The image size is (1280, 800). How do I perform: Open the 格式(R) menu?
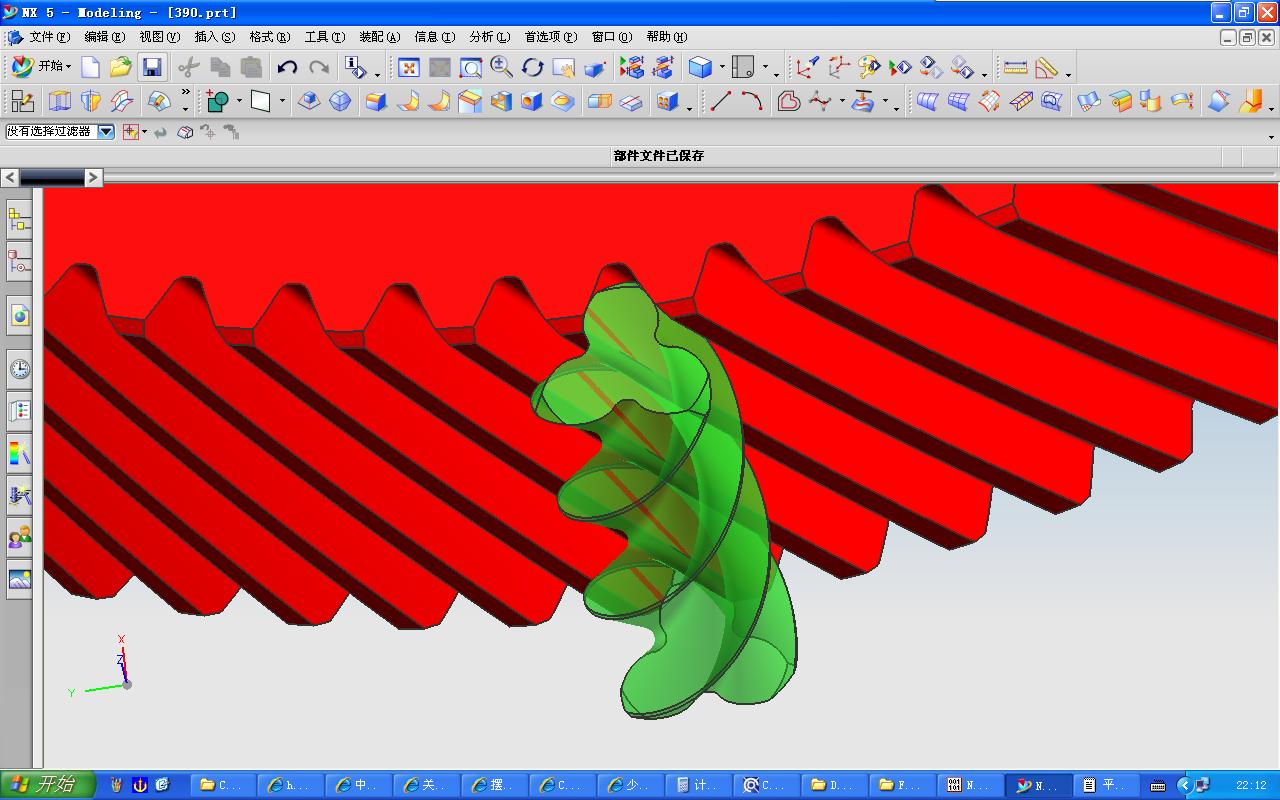pyautogui.click(x=269, y=37)
